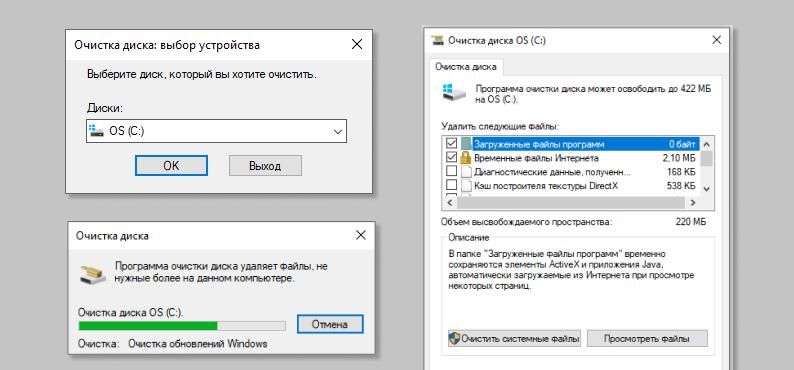Viewport: 794px width, 370px height.
Task: Click the Описание group label
Action: pos(469,237)
